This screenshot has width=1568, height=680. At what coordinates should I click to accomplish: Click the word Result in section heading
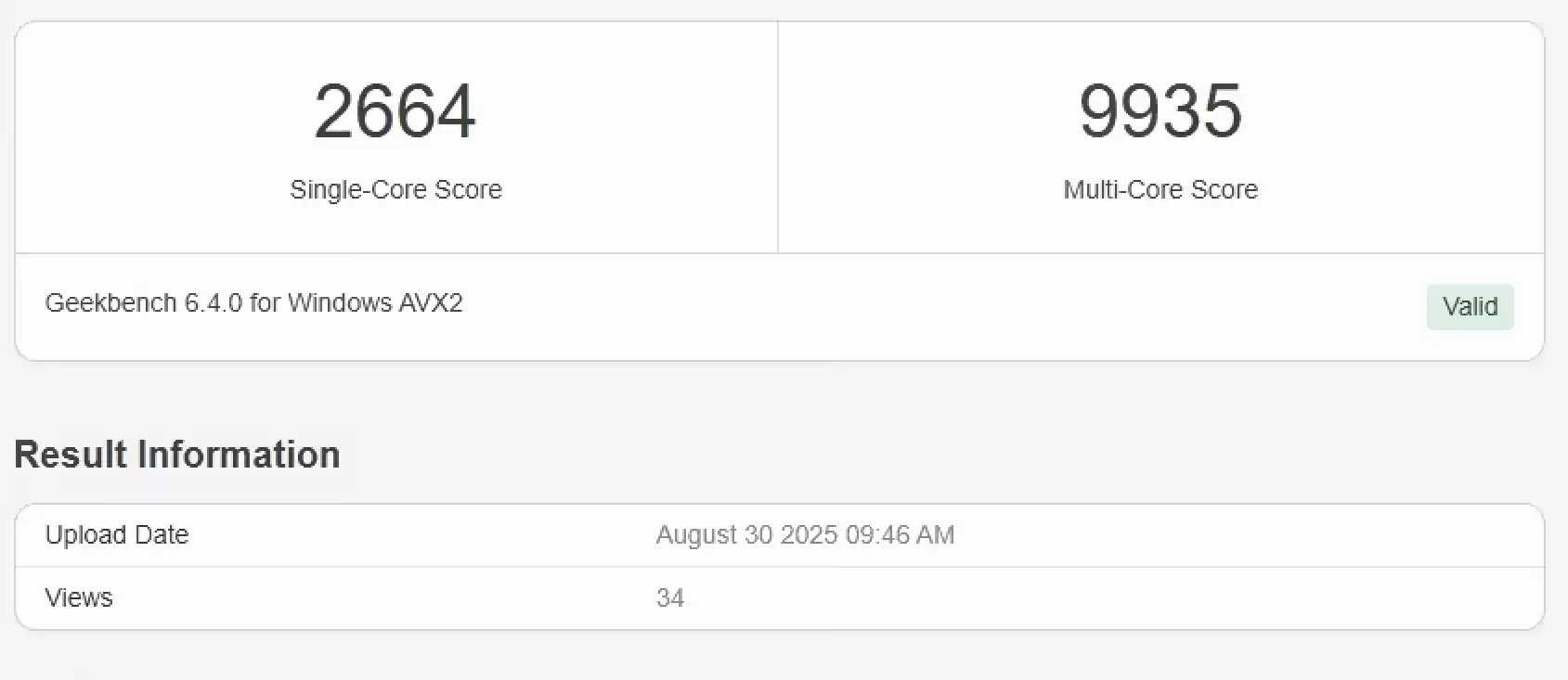point(71,455)
